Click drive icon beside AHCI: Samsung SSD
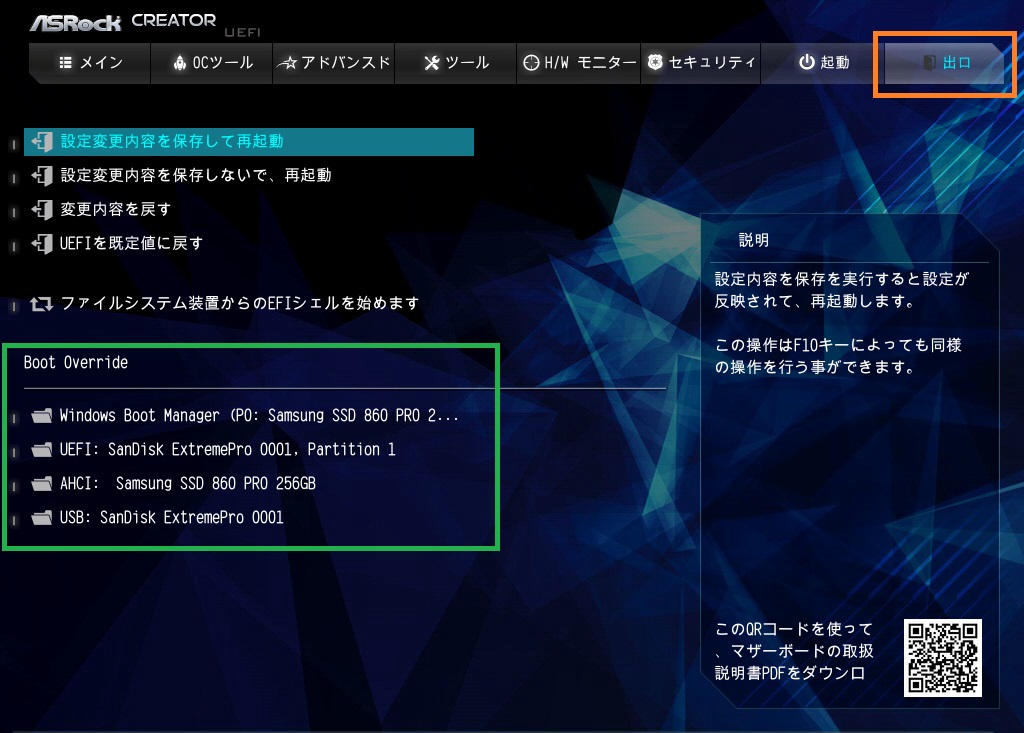The height and width of the screenshot is (733, 1024). pyautogui.click(x=42, y=484)
